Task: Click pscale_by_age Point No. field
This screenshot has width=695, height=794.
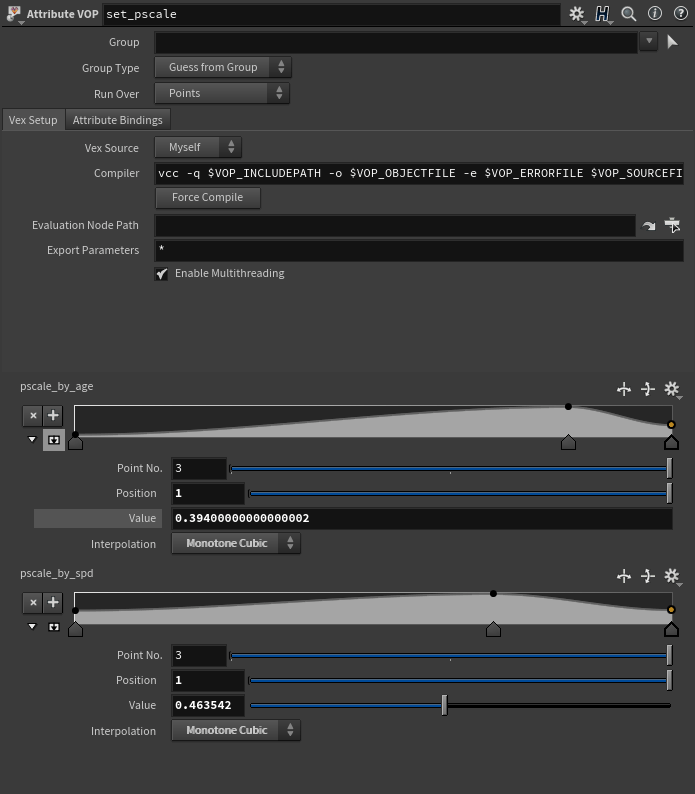Action: tap(199, 468)
